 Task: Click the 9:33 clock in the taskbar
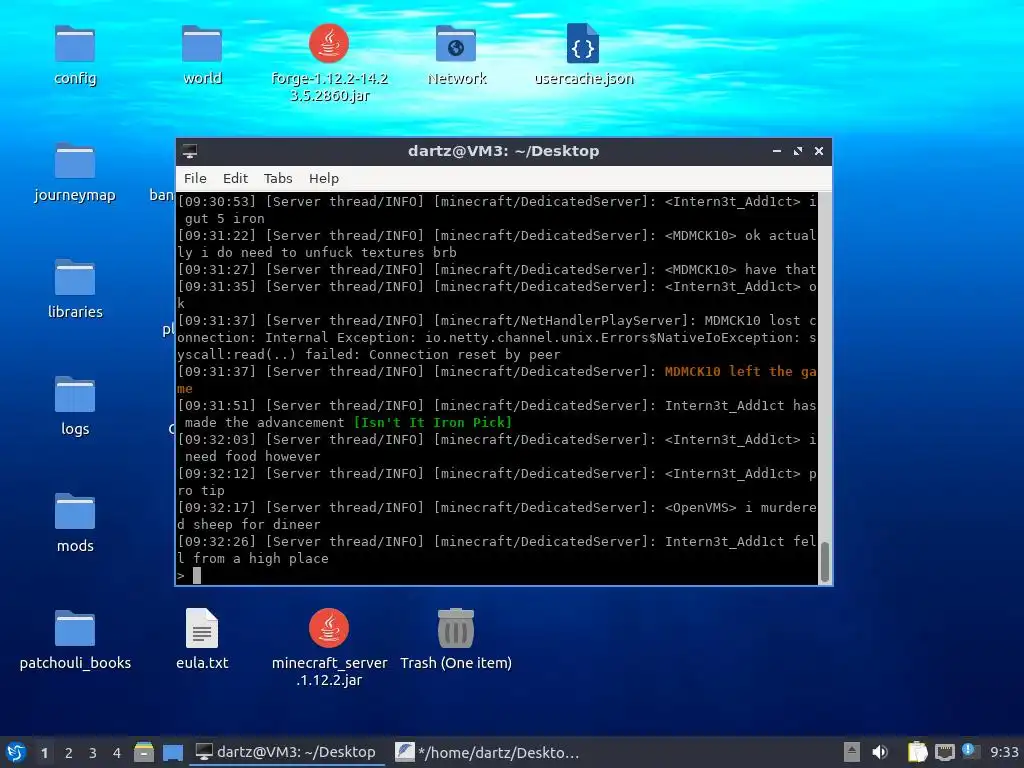(x=1004, y=752)
